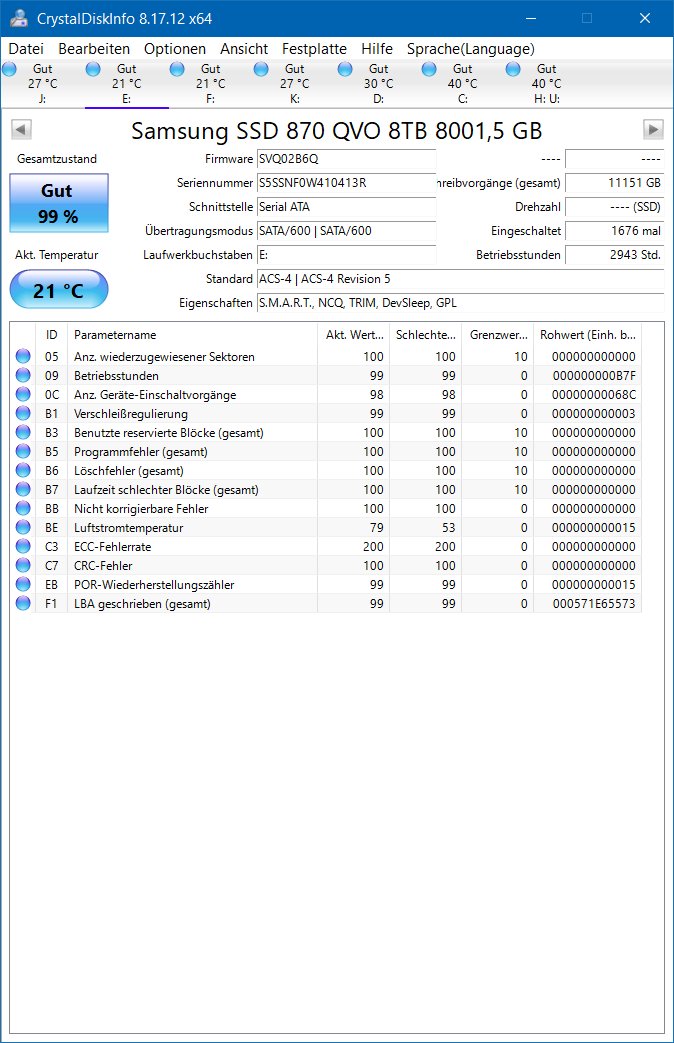
Task: Select 'Anz. wiederzugewiesener Sektoren' row text
Action: [164, 357]
